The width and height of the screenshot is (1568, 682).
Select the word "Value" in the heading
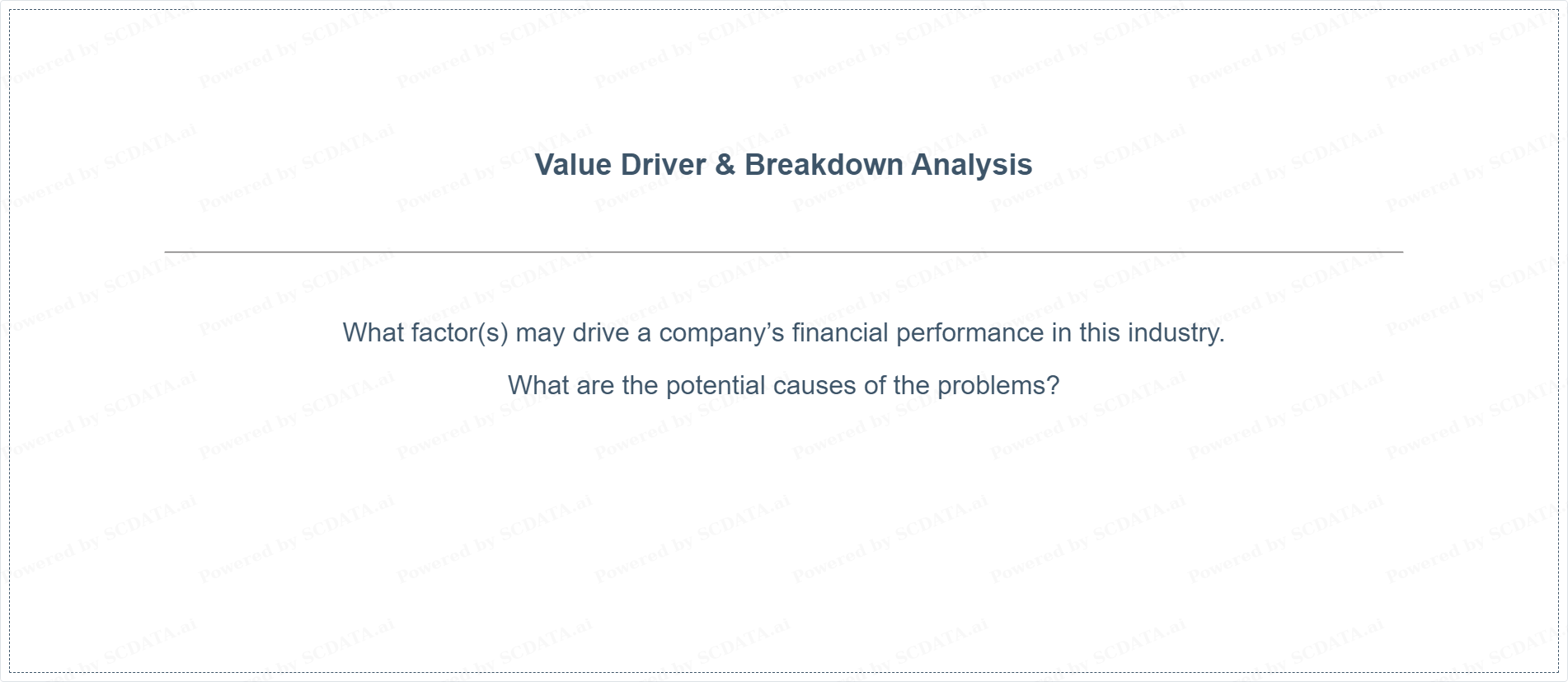(x=573, y=165)
